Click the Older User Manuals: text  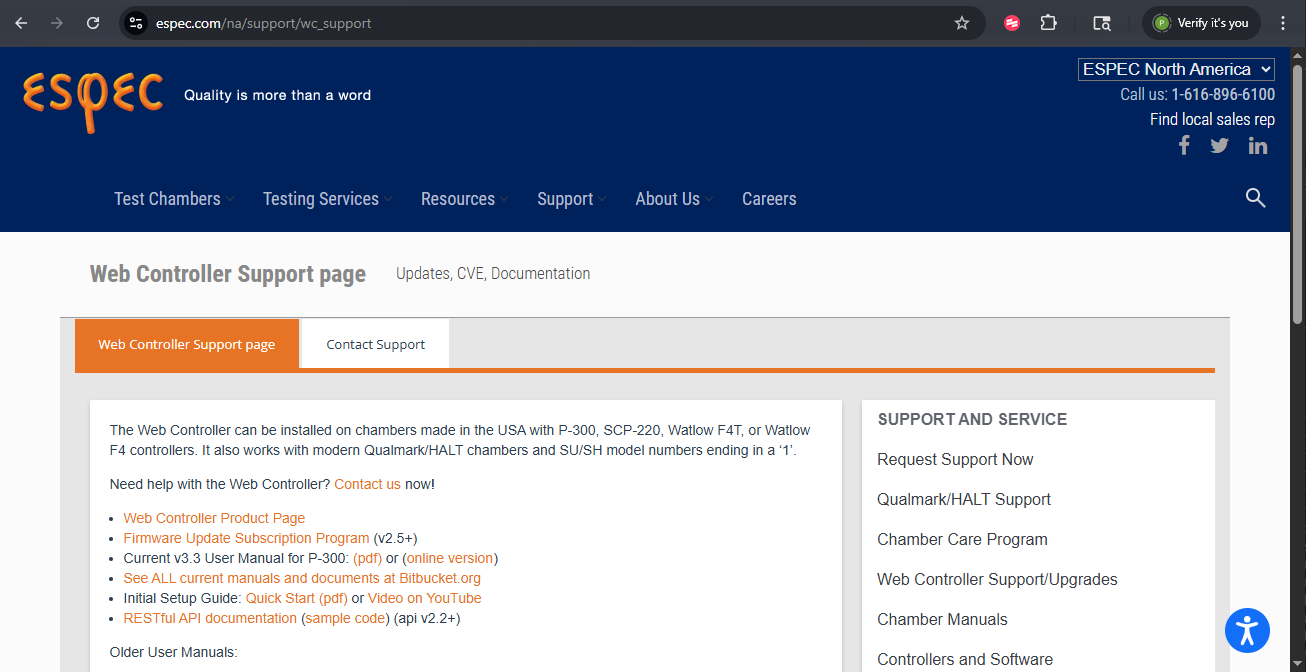coord(173,652)
